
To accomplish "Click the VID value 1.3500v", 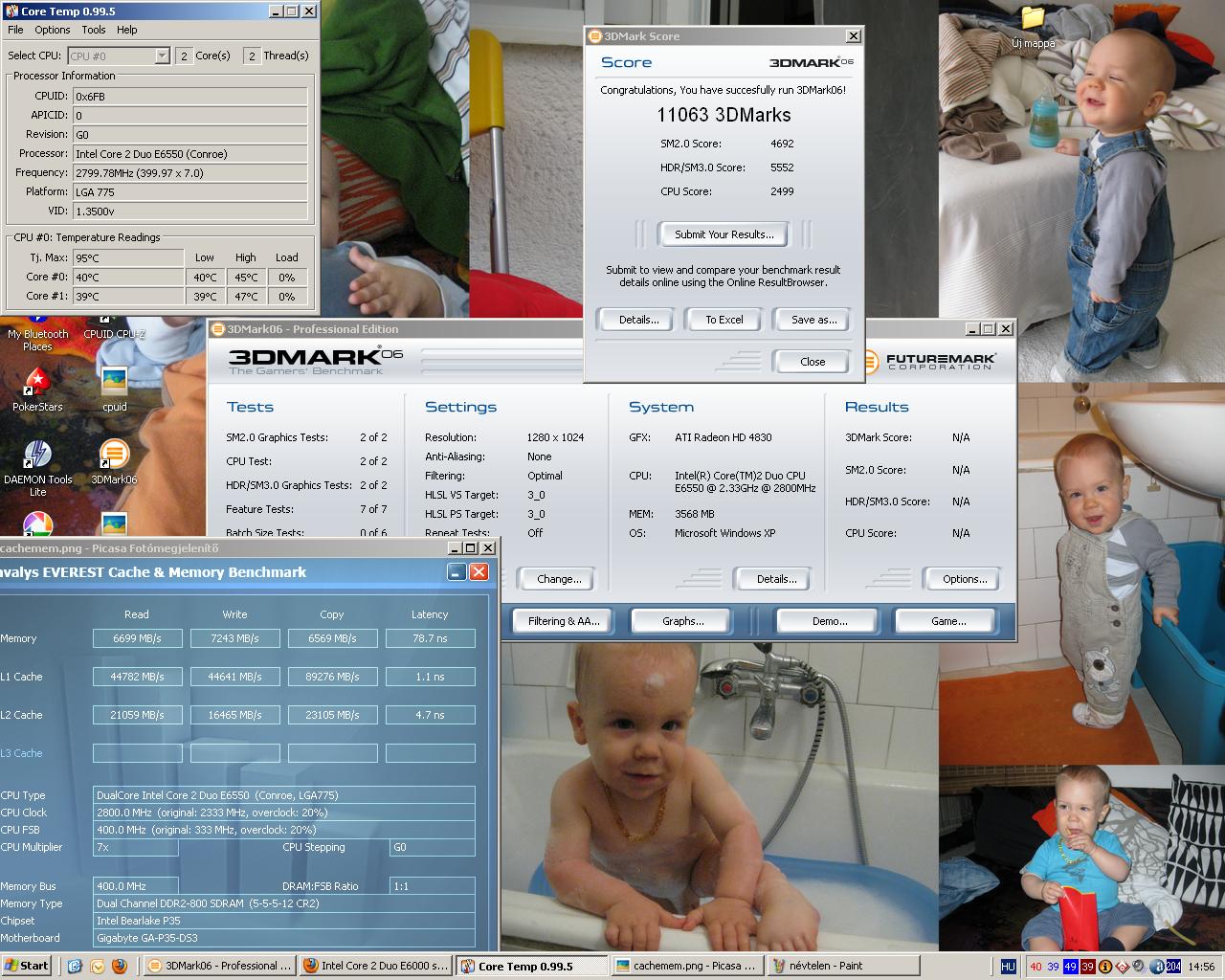I will click(x=190, y=212).
